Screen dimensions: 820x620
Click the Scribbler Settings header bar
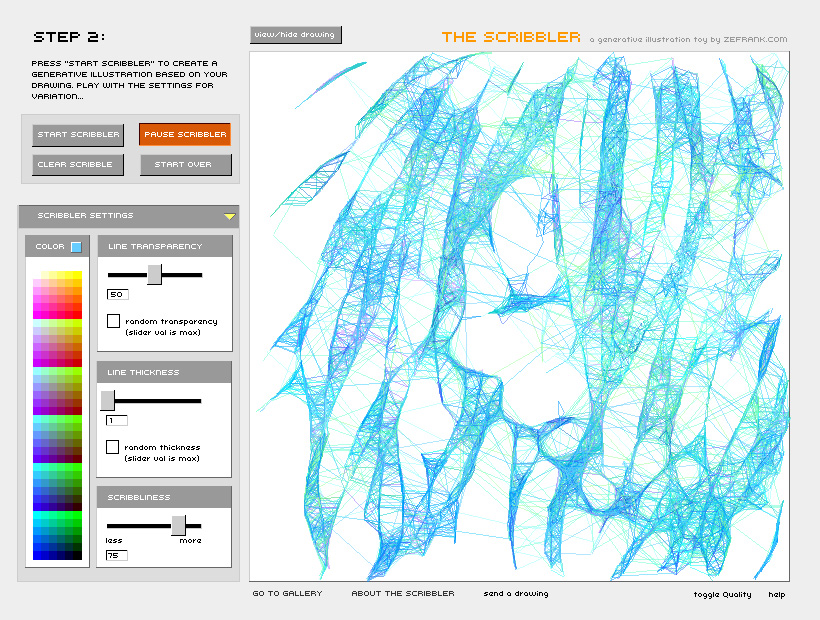[x=120, y=216]
